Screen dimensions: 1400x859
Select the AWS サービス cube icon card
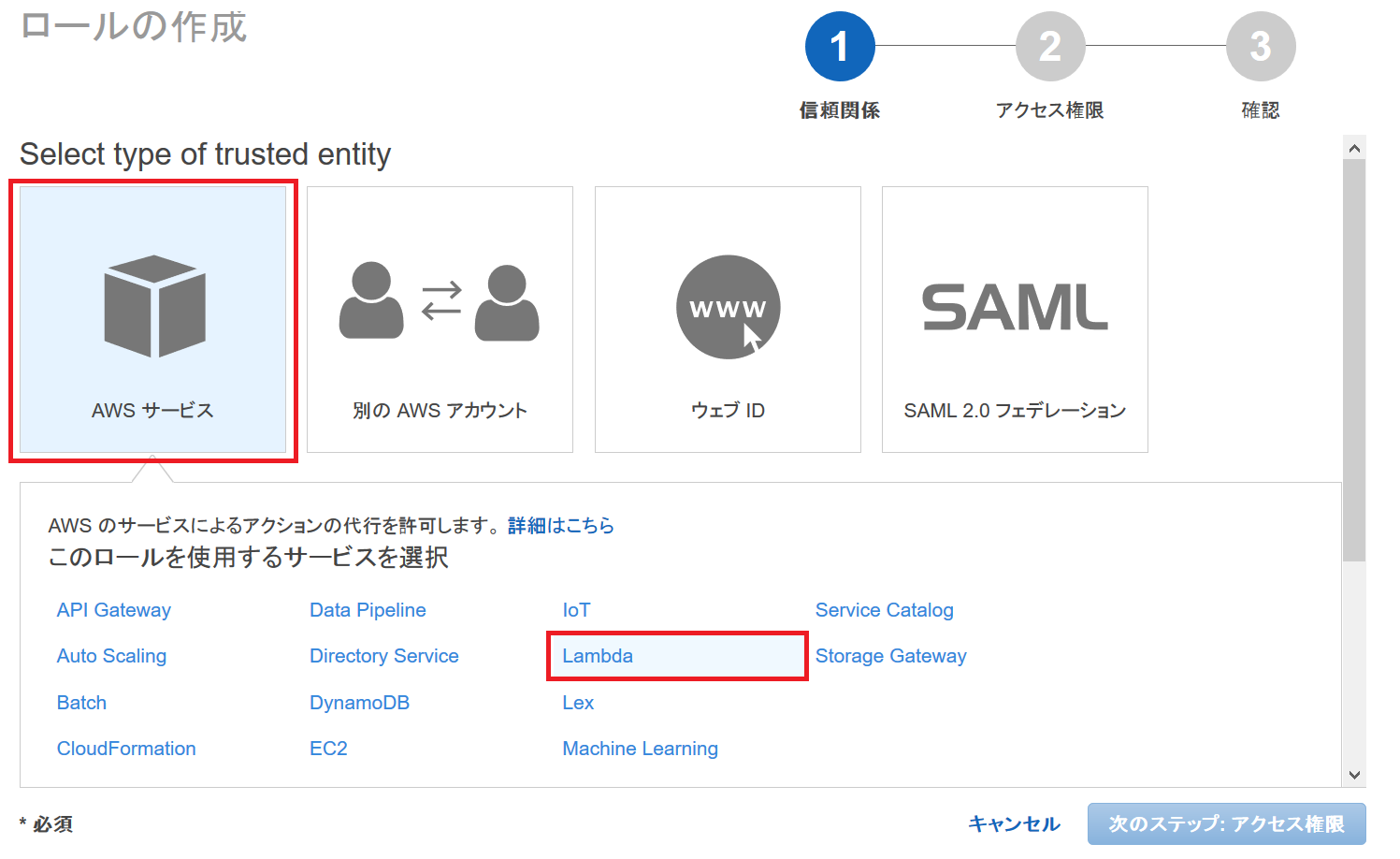[x=153, y=320]
